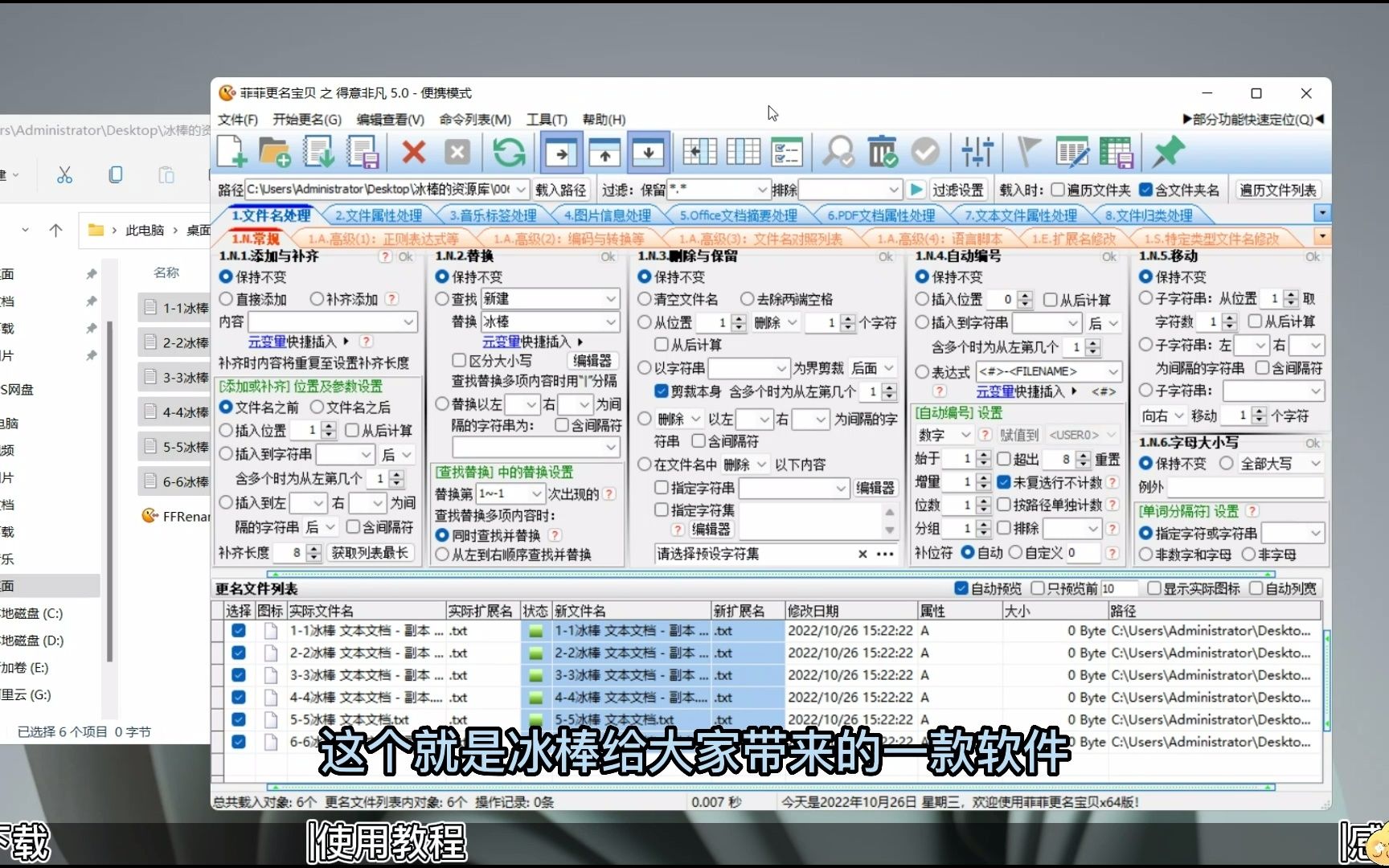This screenshot has height=868, width=1389.
Task: Click the add folder icon in toolbar
Action: click(x=274, y=152)
